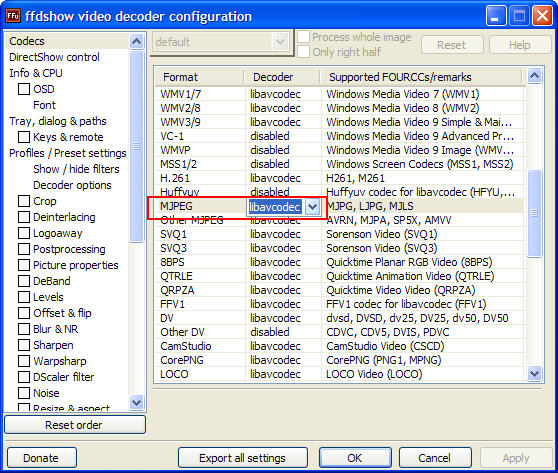This screenshot has height=473, width=558.
Task: Click the codec list scroll-down arrow
Action: click(x=534, y=374)
